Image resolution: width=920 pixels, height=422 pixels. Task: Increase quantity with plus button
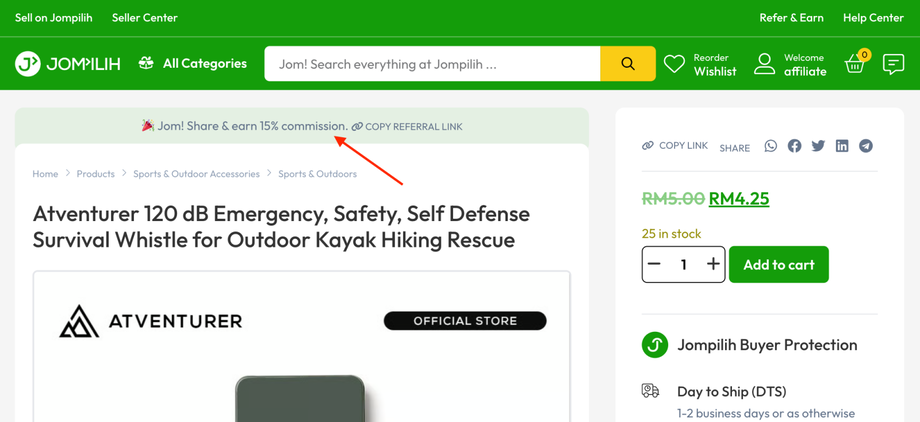[x=713, y=264]
